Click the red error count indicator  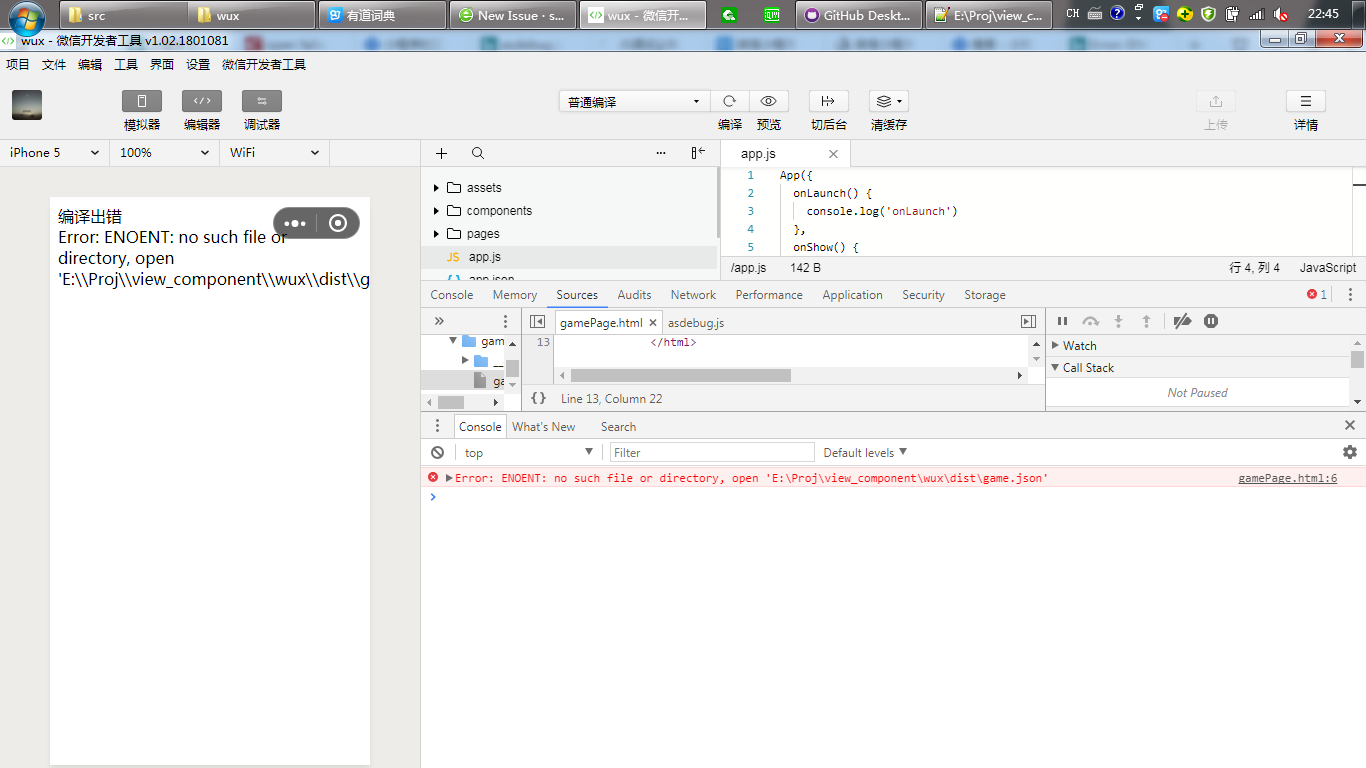pyautogui.click(x=1317, y=295)
